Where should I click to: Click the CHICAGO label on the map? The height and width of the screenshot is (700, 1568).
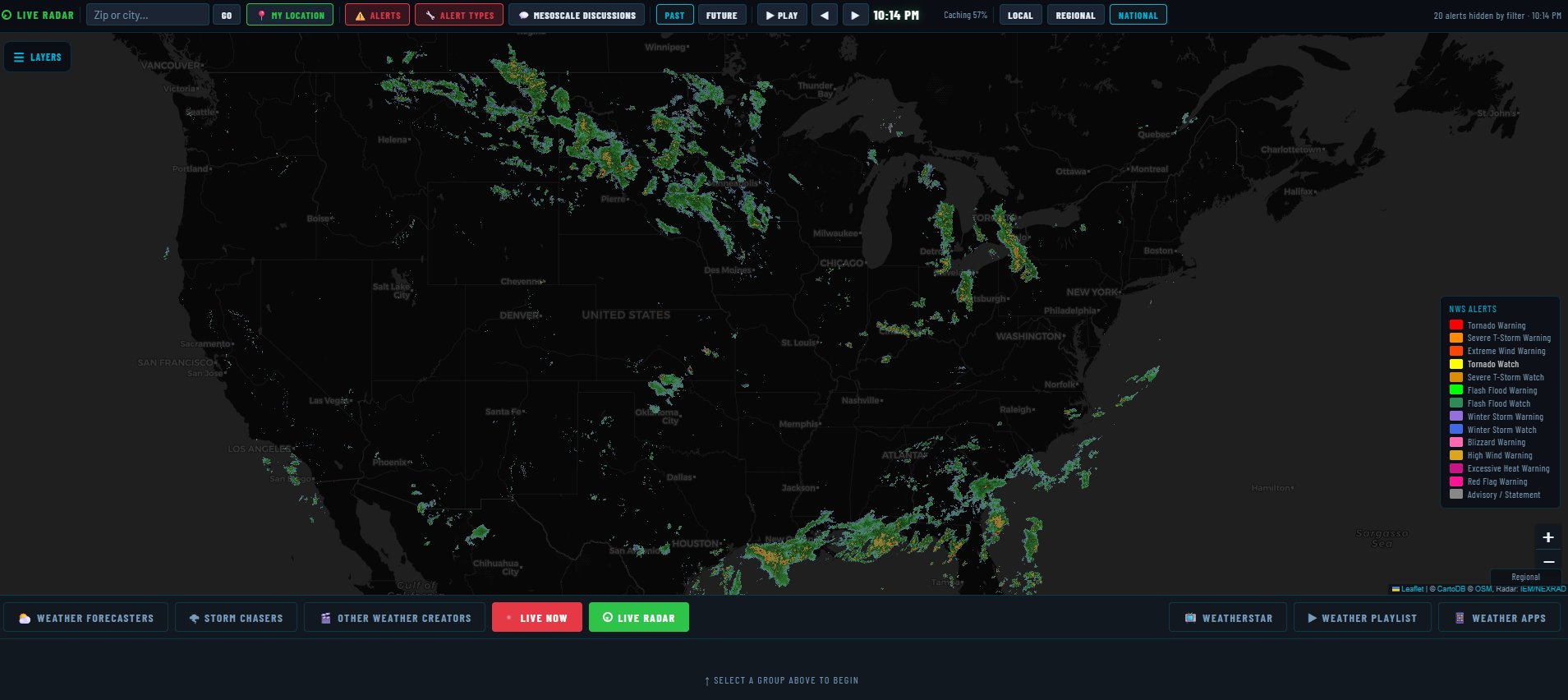(x=842, y=263)
